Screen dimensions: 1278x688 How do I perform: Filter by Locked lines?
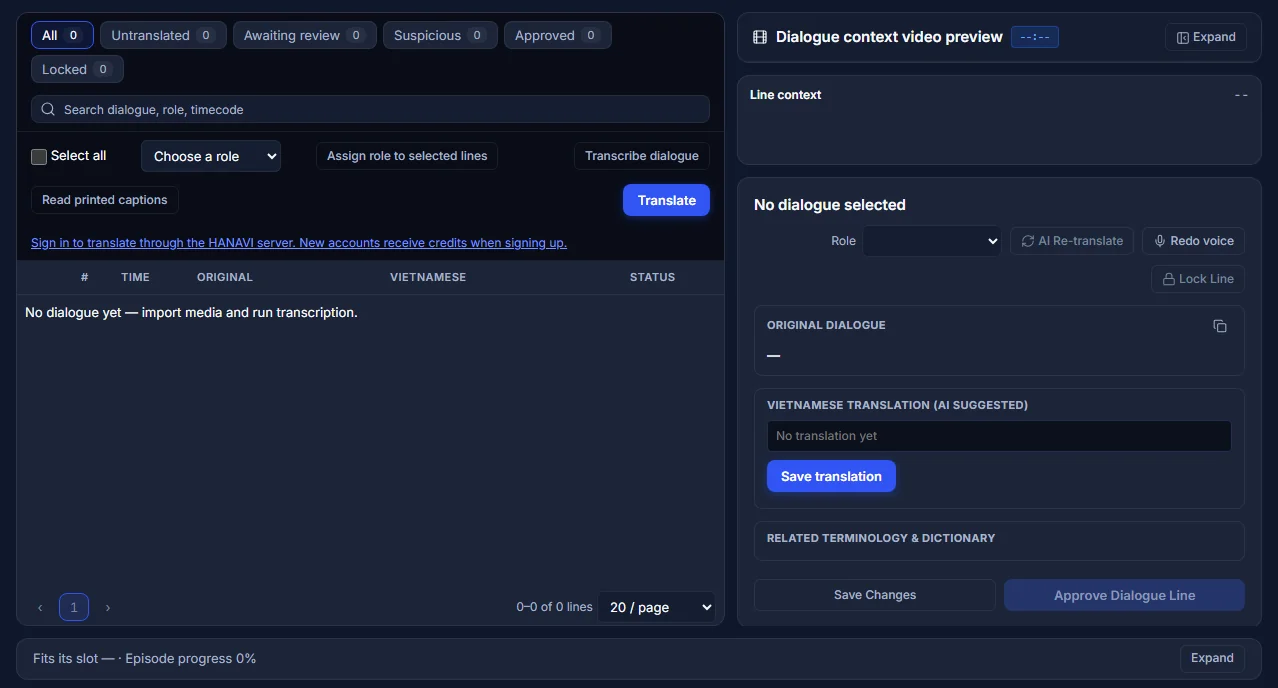coord(77,69)
